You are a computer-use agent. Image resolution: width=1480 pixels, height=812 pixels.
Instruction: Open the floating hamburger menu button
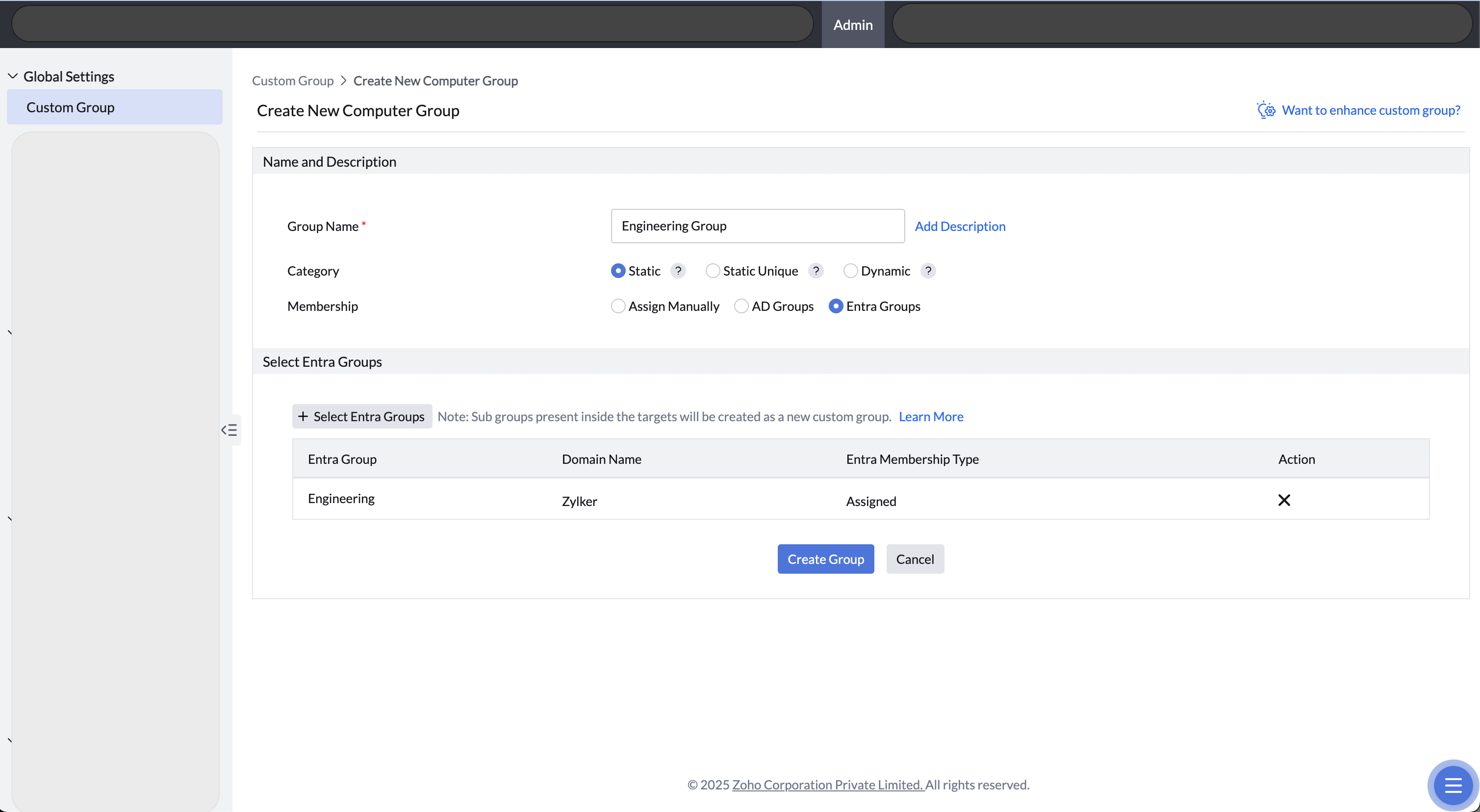(1453, 785)
